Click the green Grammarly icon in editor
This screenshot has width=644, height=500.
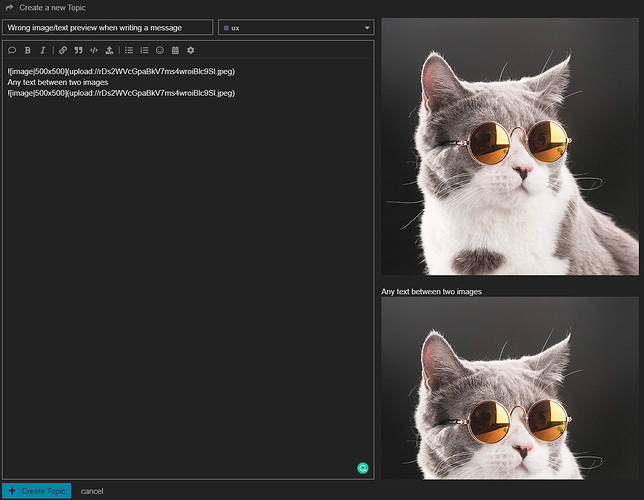(x=363, y=468)
